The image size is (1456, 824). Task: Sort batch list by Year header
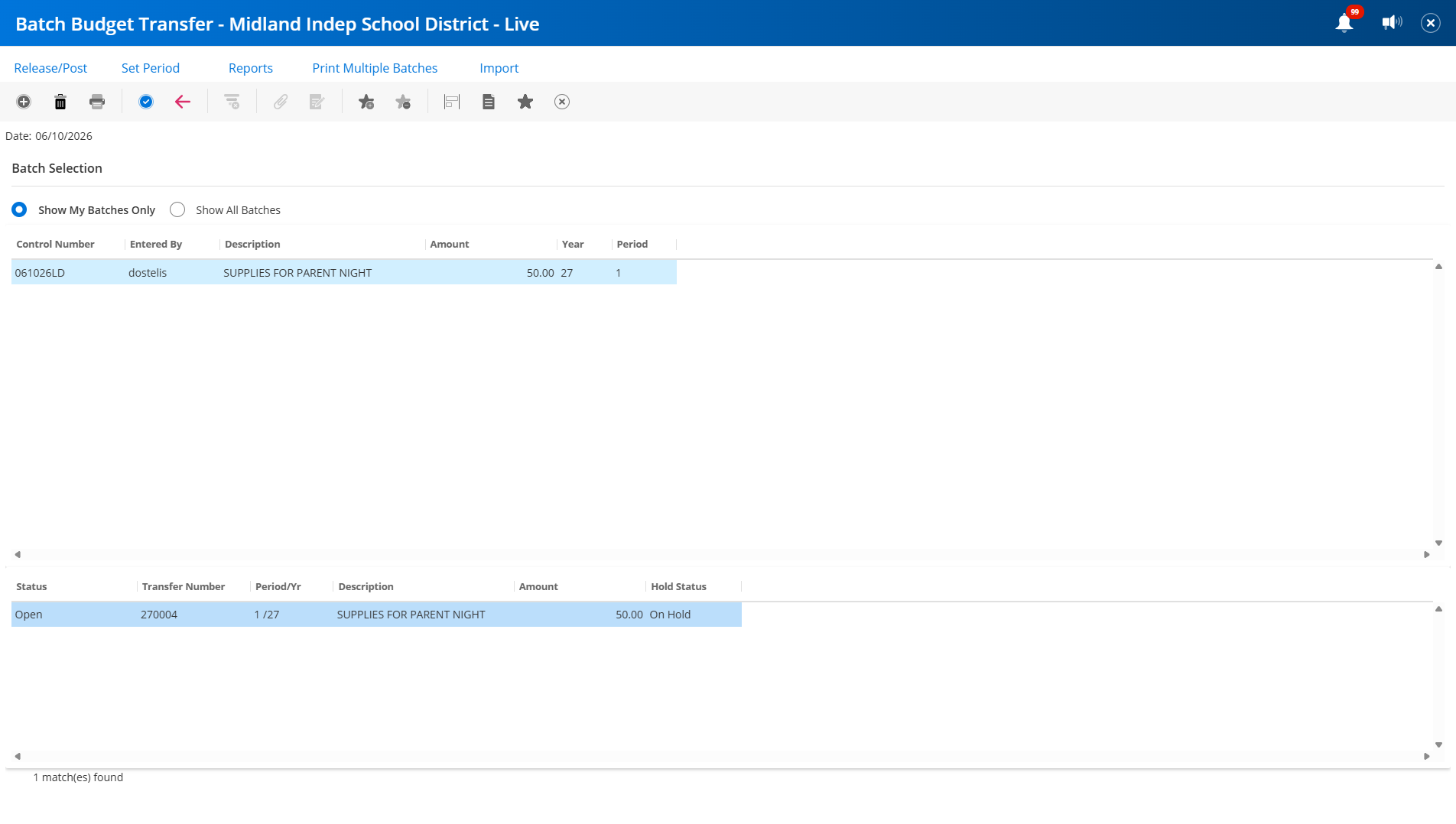click(x=573, y=244)
